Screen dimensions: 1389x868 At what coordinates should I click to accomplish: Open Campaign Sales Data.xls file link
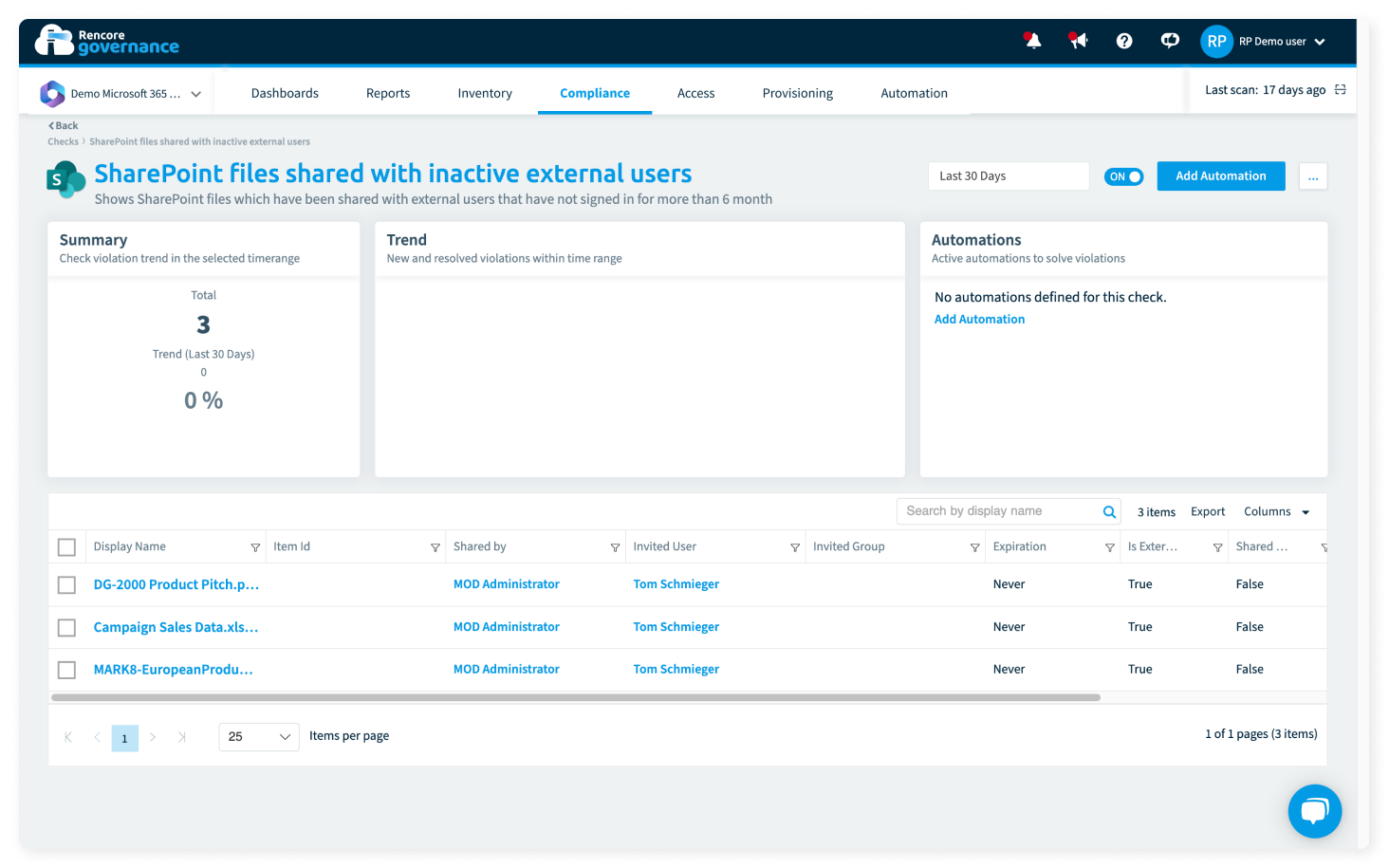[x=176, y=628]
